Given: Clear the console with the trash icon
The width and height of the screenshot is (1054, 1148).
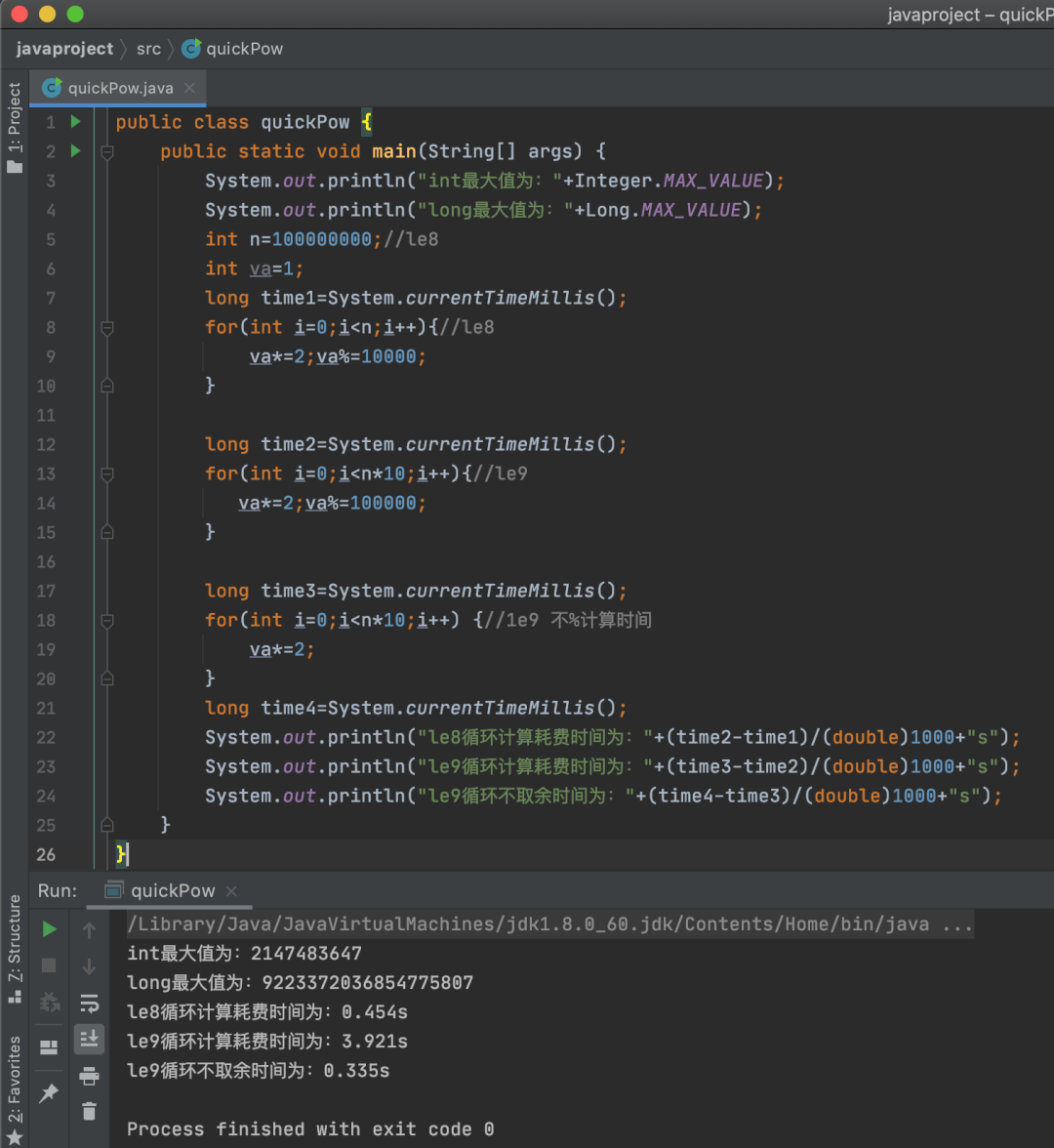Looking at the screenshot, I should (90, 1111).
